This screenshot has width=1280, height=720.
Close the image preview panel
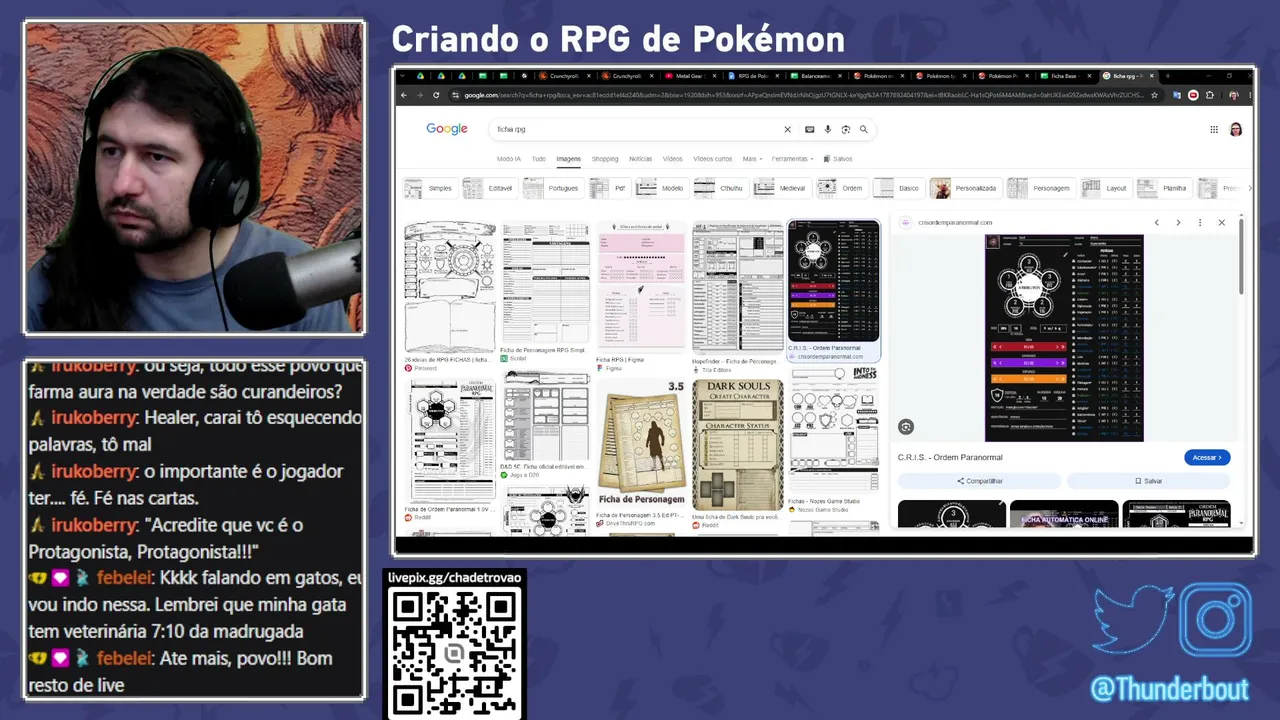coord(1221,222)
